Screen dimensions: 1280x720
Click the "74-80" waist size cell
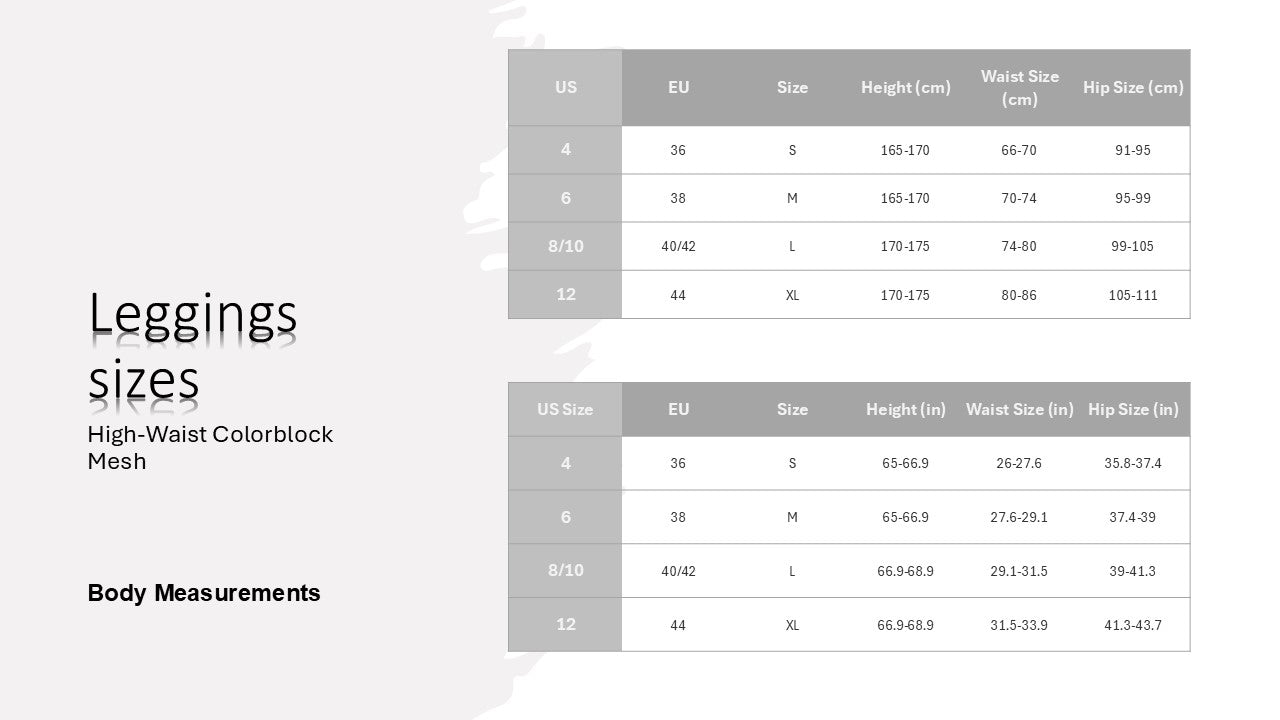point(1019,246)
